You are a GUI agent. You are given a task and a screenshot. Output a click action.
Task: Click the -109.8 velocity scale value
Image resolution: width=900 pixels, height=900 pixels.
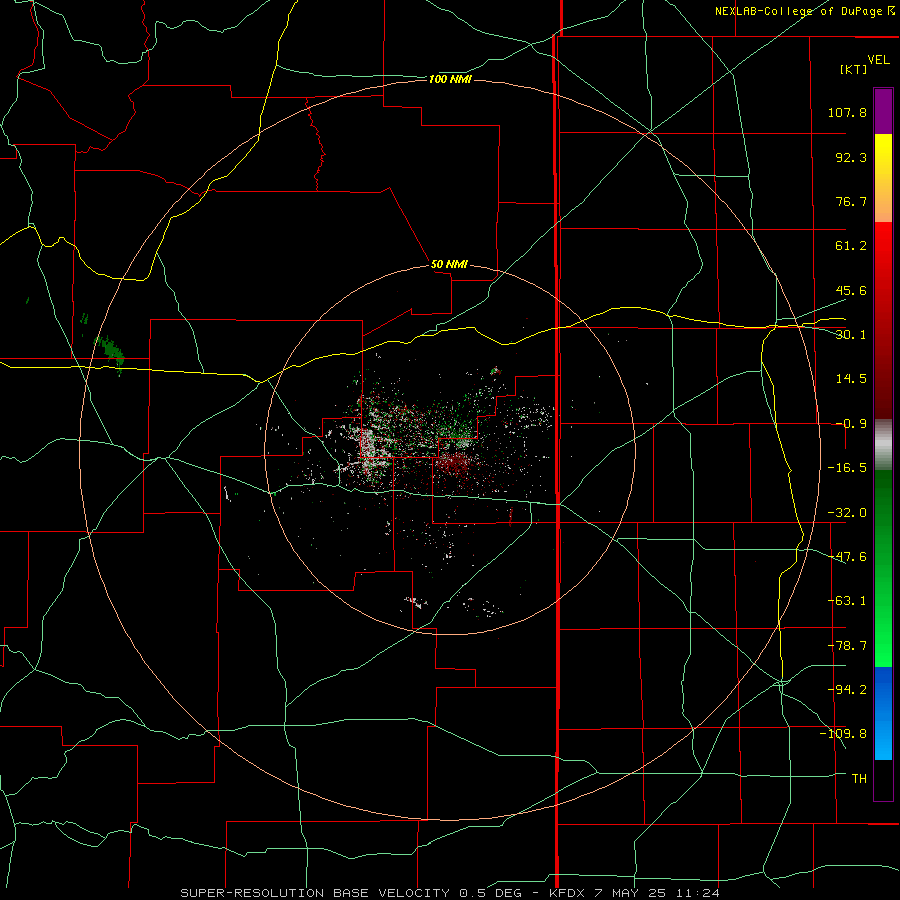tap(843, 734)
